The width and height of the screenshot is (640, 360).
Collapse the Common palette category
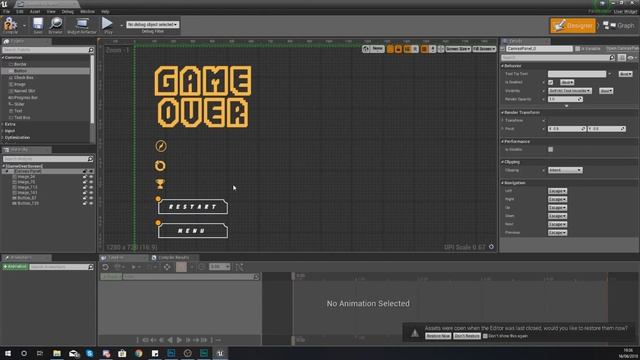(3, 58)
